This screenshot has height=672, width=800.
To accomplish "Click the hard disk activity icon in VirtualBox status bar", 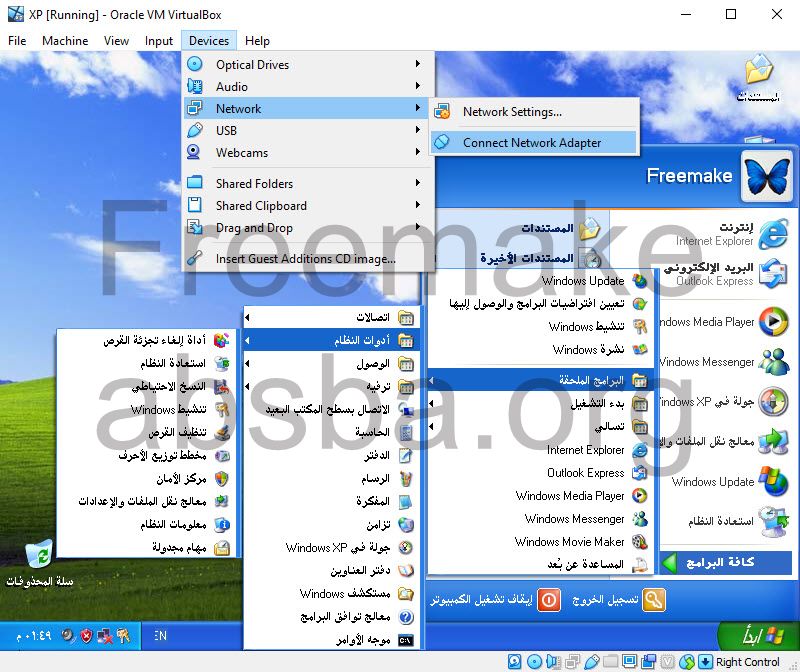I will [515, 662].
